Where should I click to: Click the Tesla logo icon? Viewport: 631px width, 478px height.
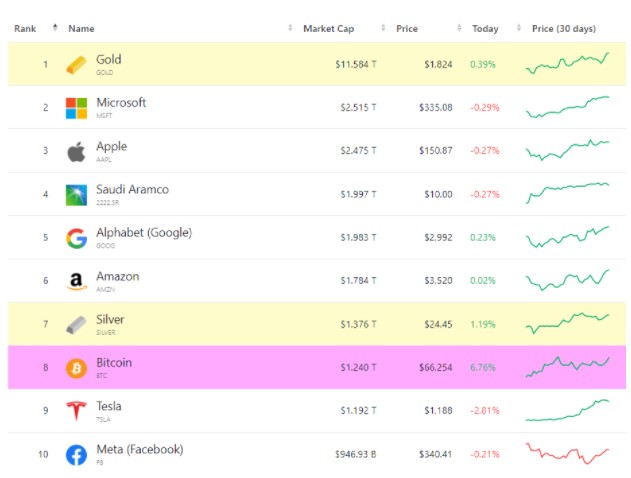pyautogui.click(x=76, y=411)
